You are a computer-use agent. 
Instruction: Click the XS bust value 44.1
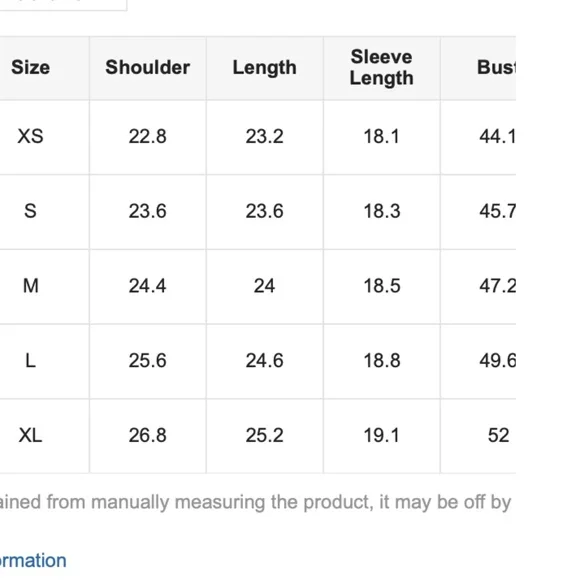tap(497, 136)
